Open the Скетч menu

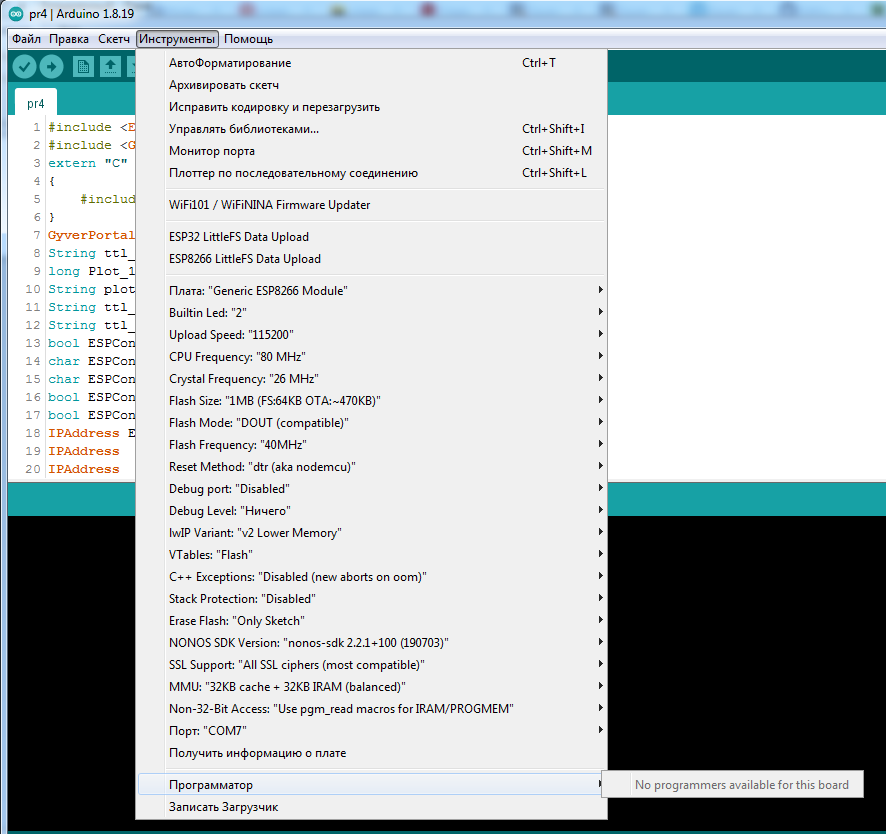click(x=114, y=39)
